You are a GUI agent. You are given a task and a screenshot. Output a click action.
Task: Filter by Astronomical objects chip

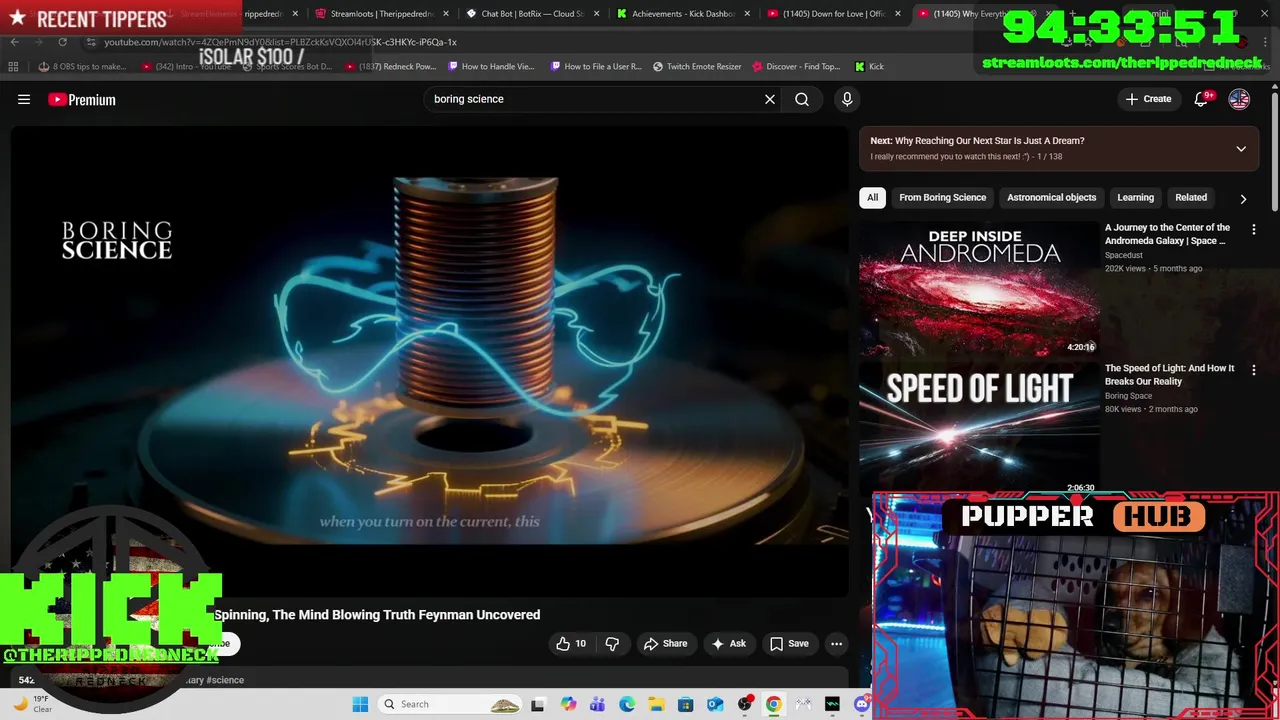1051,198
